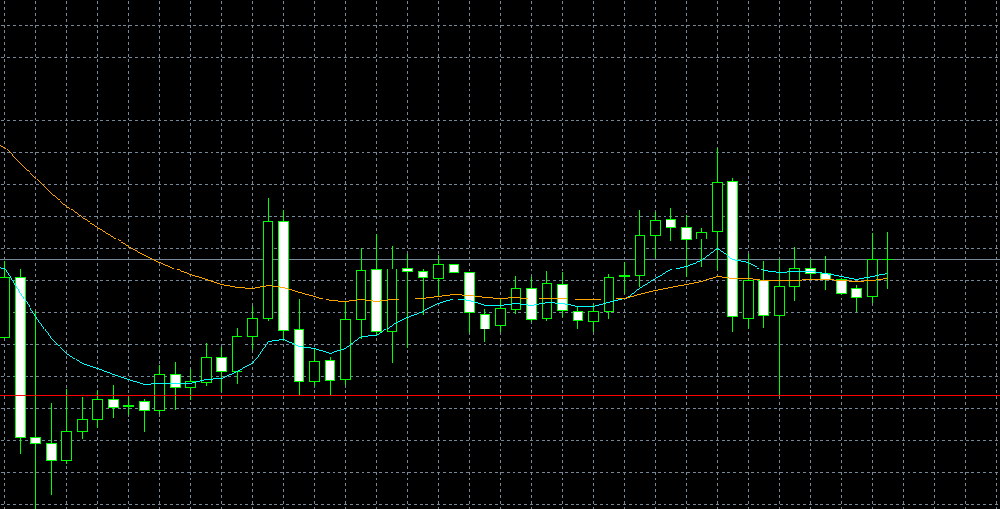Select the red horizontal support line
This screenshot has width=1000, height=509.
[x=500, y=396]
